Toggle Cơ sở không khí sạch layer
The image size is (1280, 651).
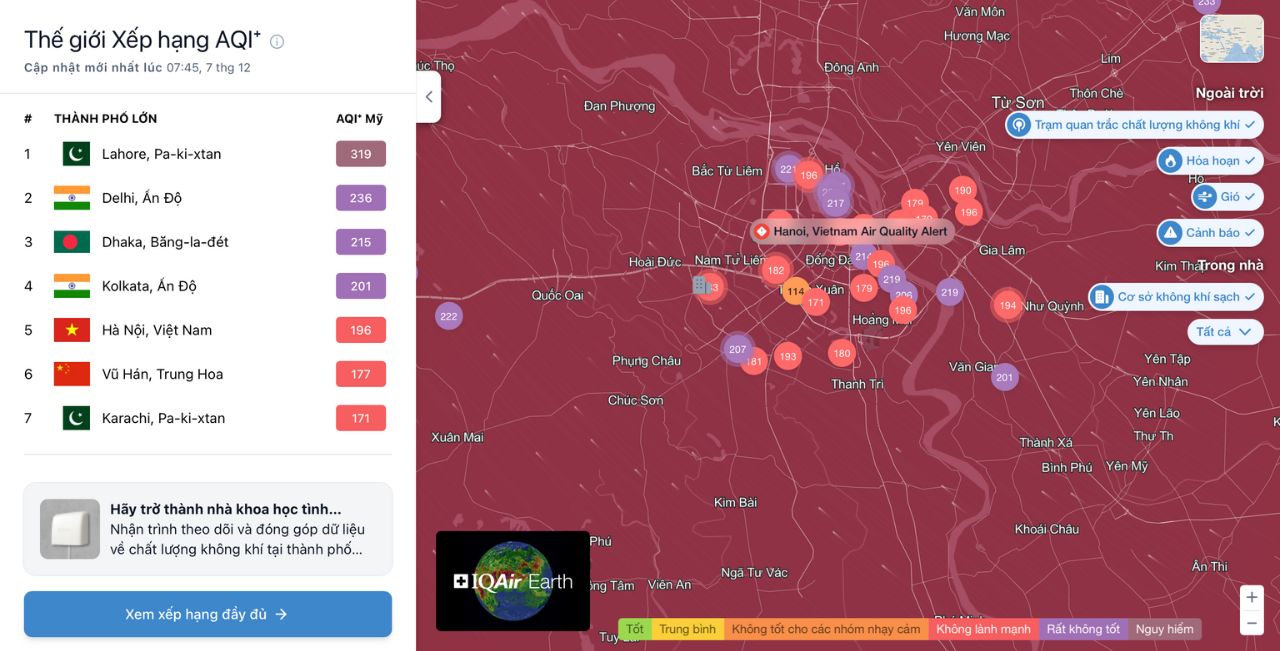(1175, 297)
